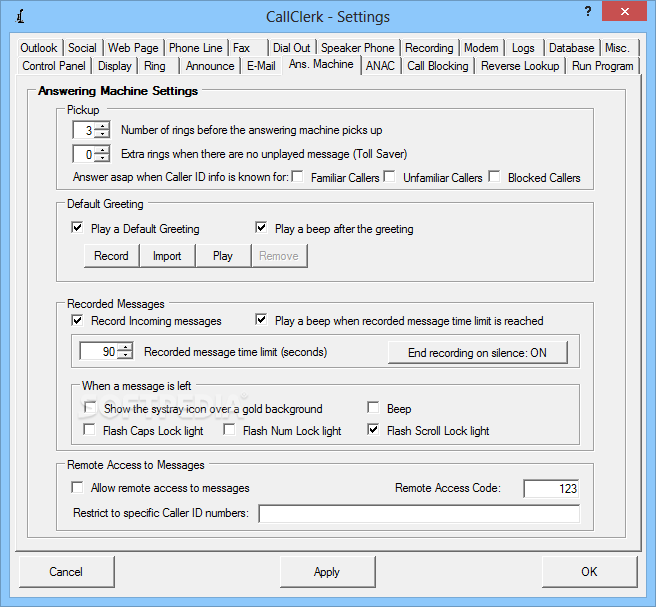Image resolution: width=656 pixels, height=607 pixels.
Task: Enable answer asap for Unfamiliar Callers
Action: [x=390, y=177]
